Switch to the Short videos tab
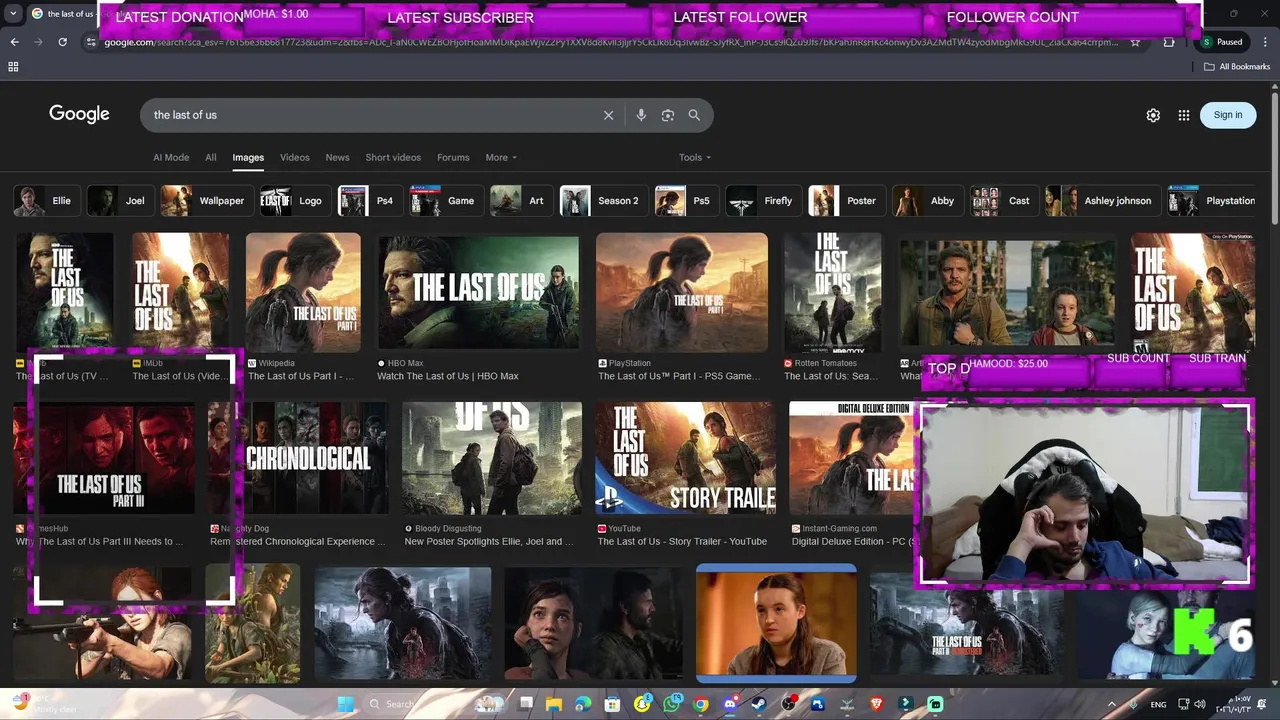Image resolution: width=1280 pixels, height=720 pixels. coord(393,157)
